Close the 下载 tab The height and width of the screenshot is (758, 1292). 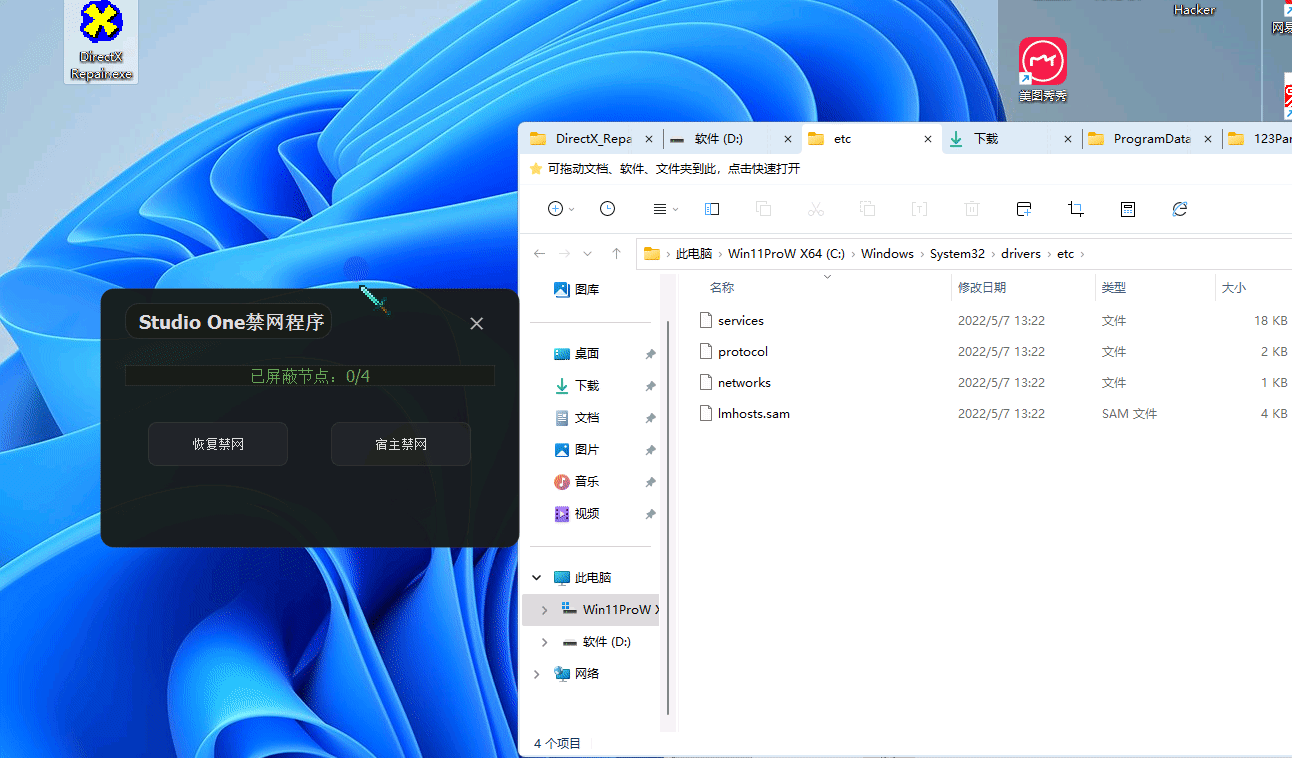(1068, 139)
